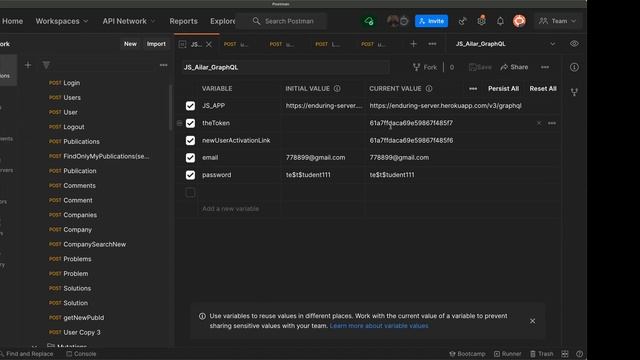640x360 pixels.
Task: Switch to the first POST request tab
Action: coord(236,44)
